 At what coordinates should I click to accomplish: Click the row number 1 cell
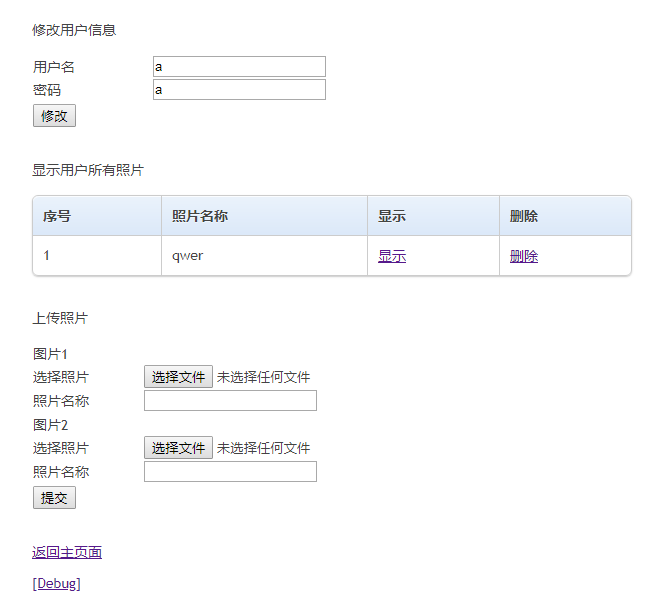[97, 256]
